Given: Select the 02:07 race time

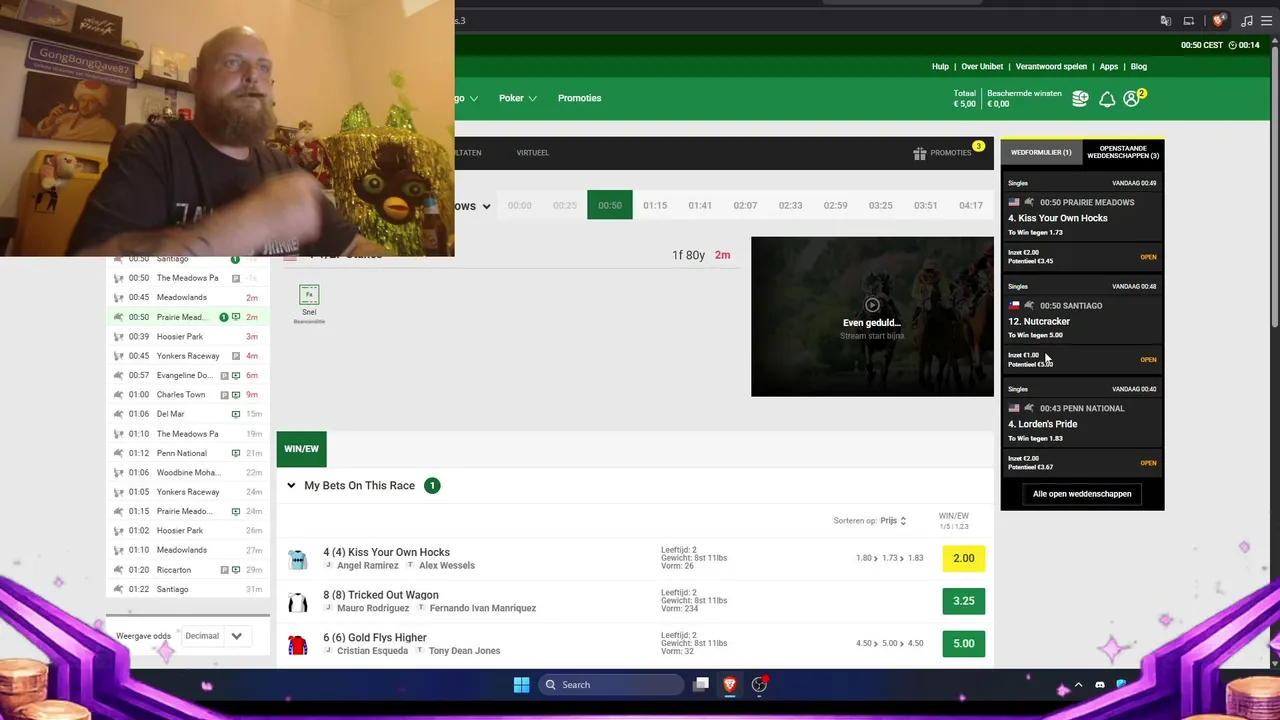Looking at the screenshot, I should coord(745,205).
